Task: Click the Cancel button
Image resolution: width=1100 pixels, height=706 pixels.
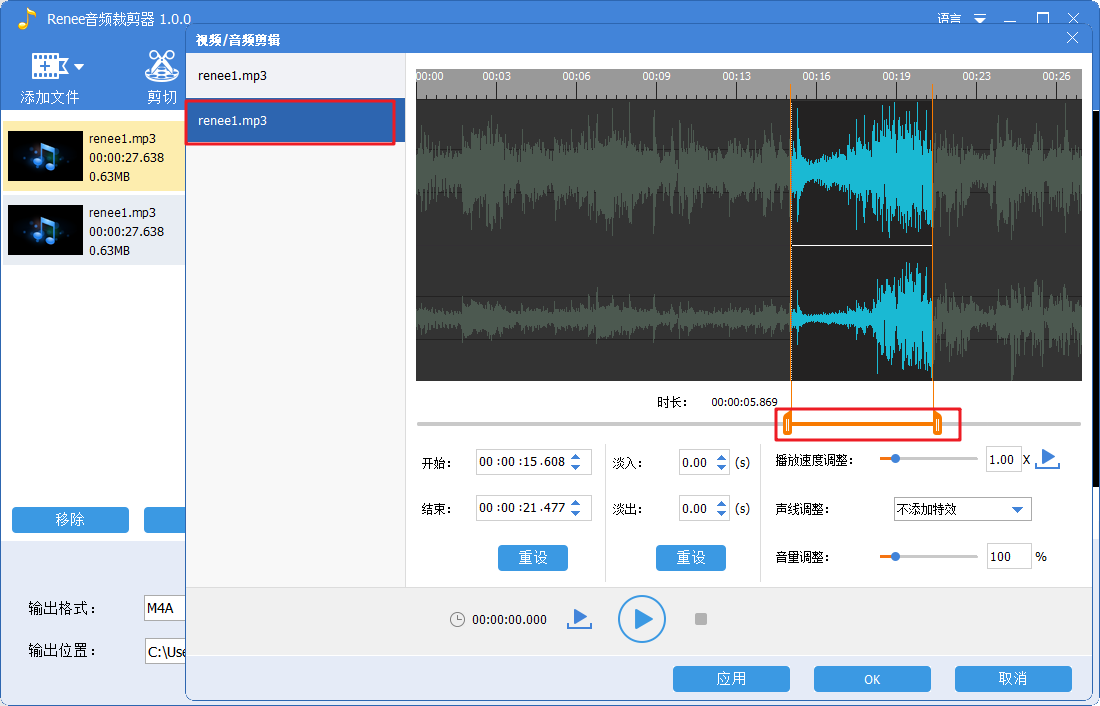Action: (1013, 679)
